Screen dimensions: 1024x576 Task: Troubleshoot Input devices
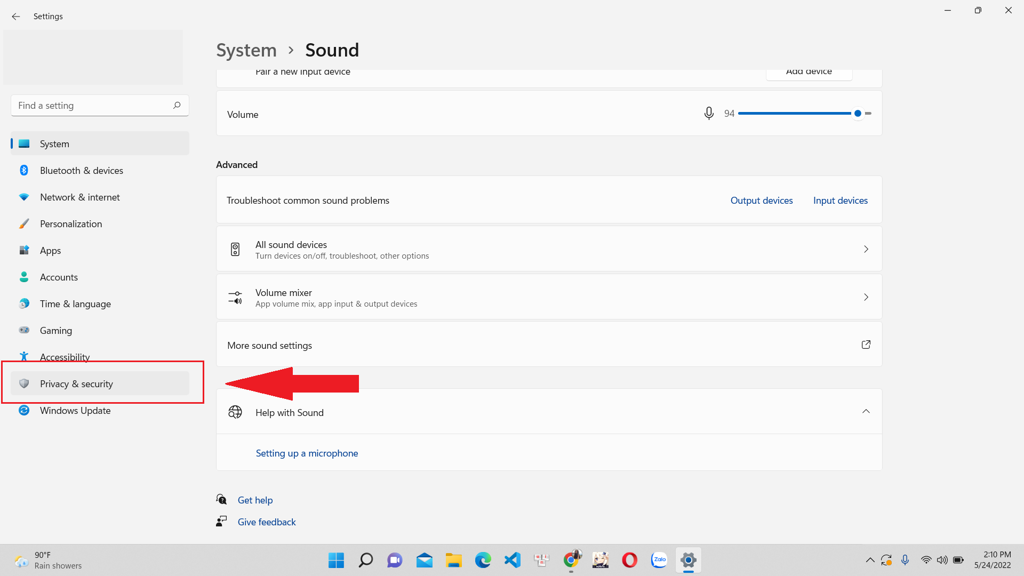pyautogui.click(x=840, y=200)
